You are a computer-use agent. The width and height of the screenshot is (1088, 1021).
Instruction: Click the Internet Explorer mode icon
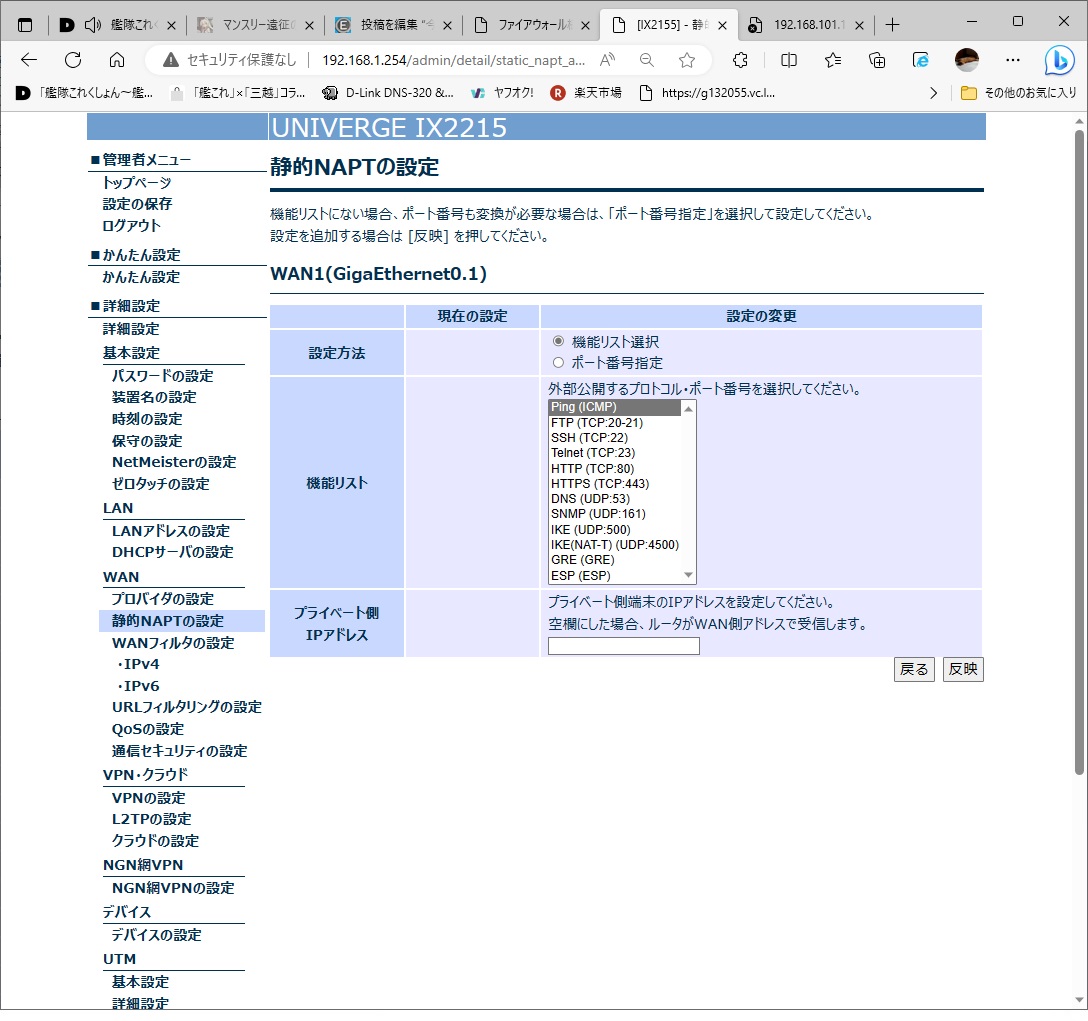(921, 60)
